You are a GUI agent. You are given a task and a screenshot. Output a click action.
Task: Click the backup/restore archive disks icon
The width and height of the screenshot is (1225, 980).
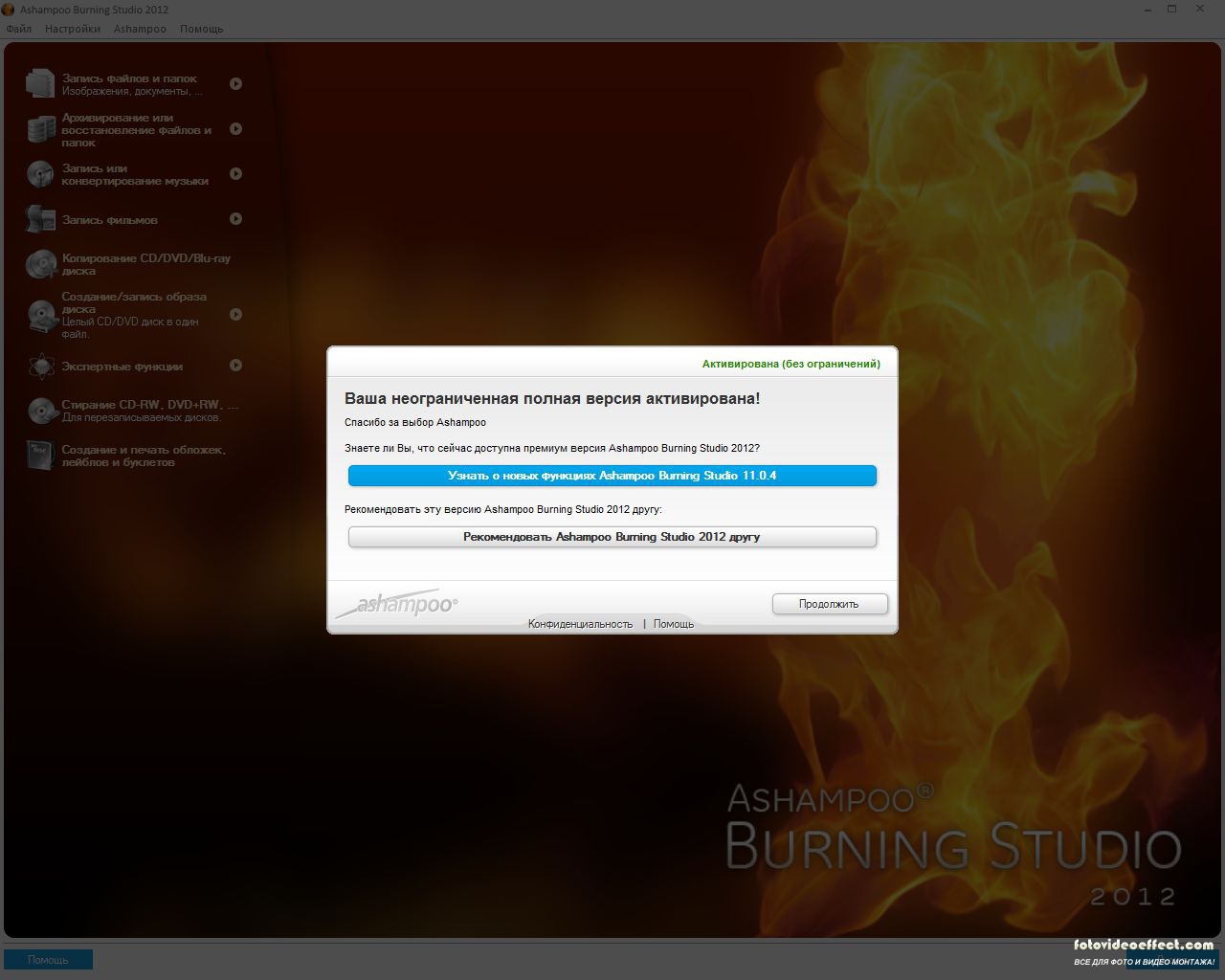point(40,129)
